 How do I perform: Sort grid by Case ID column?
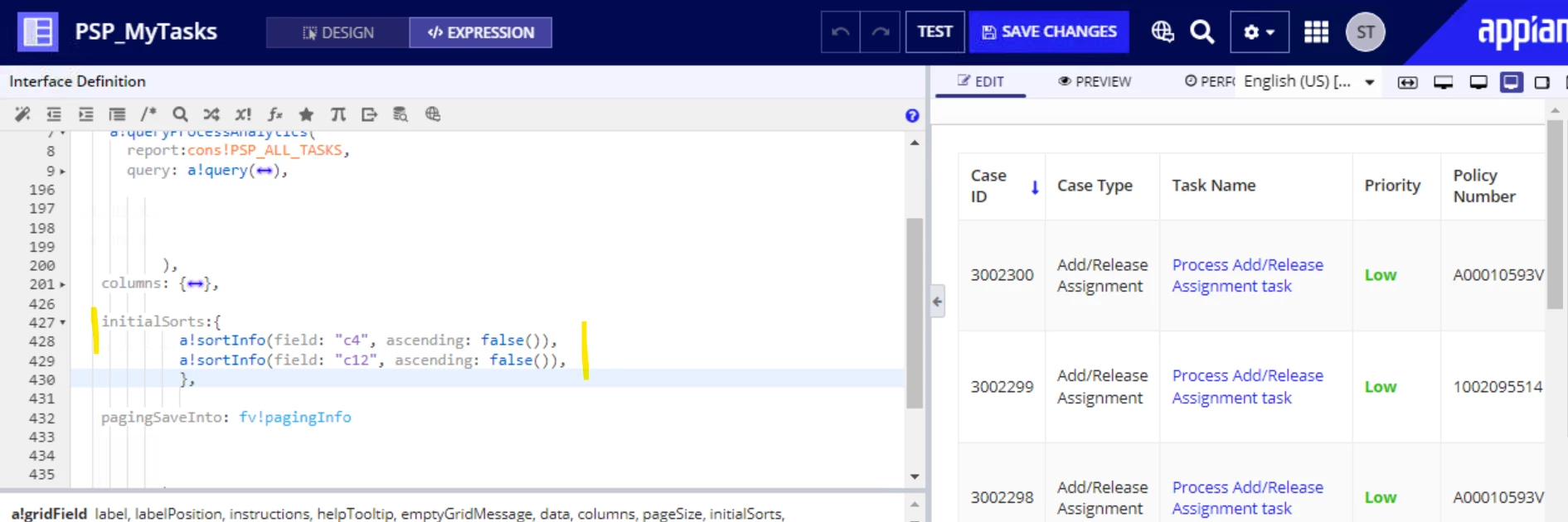coord(1002,186)
